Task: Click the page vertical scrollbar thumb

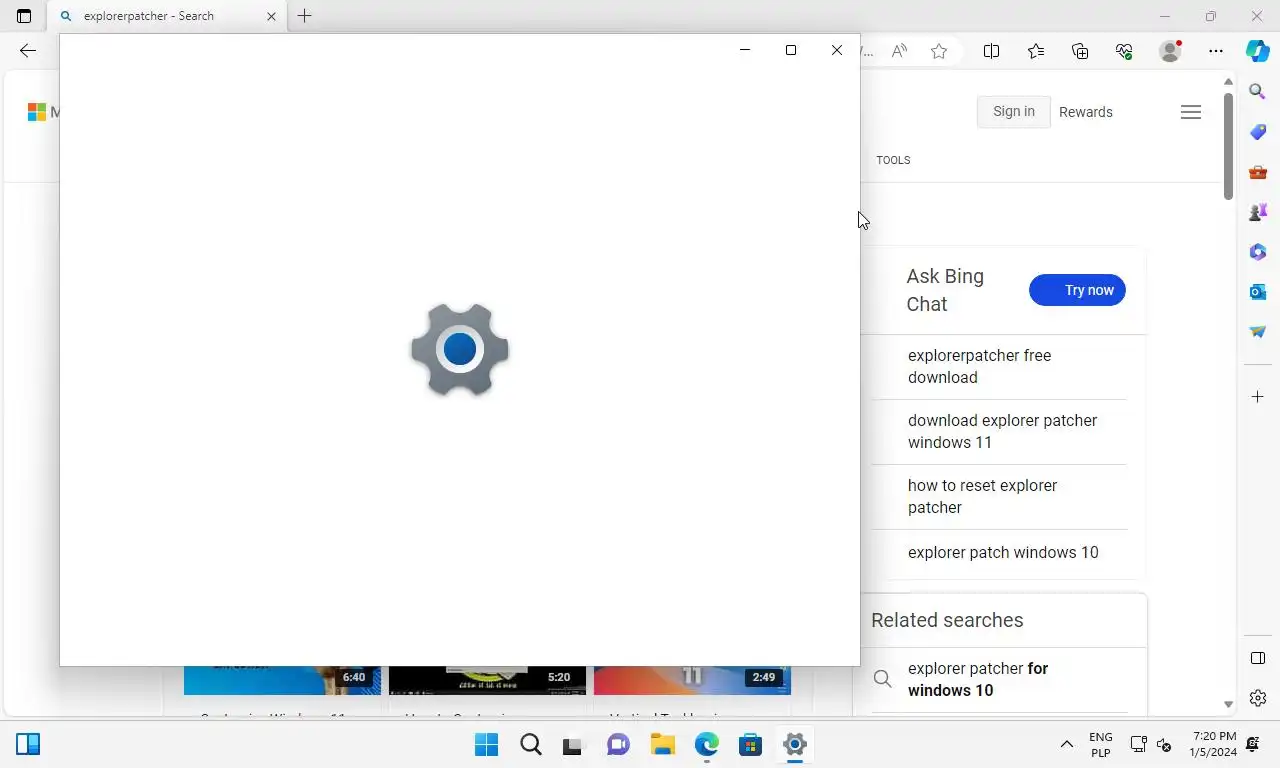Action: pos(1229,146)
